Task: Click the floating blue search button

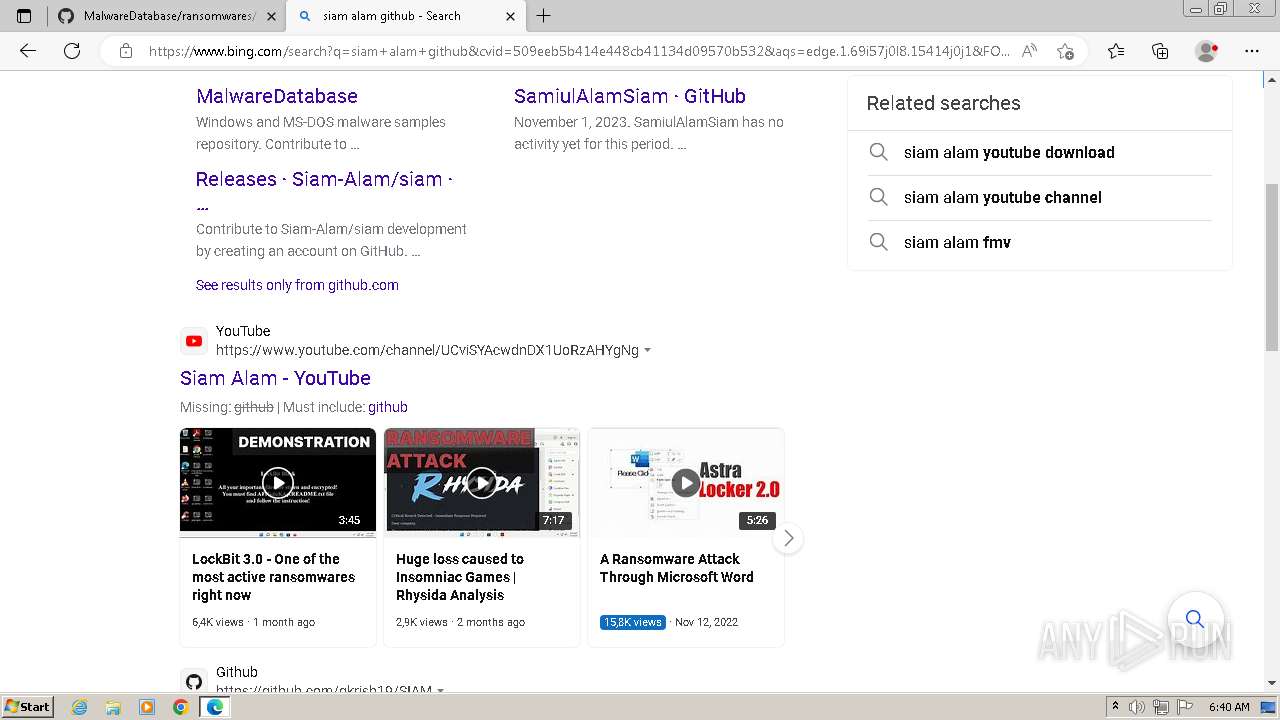Action: point(1195,619)
